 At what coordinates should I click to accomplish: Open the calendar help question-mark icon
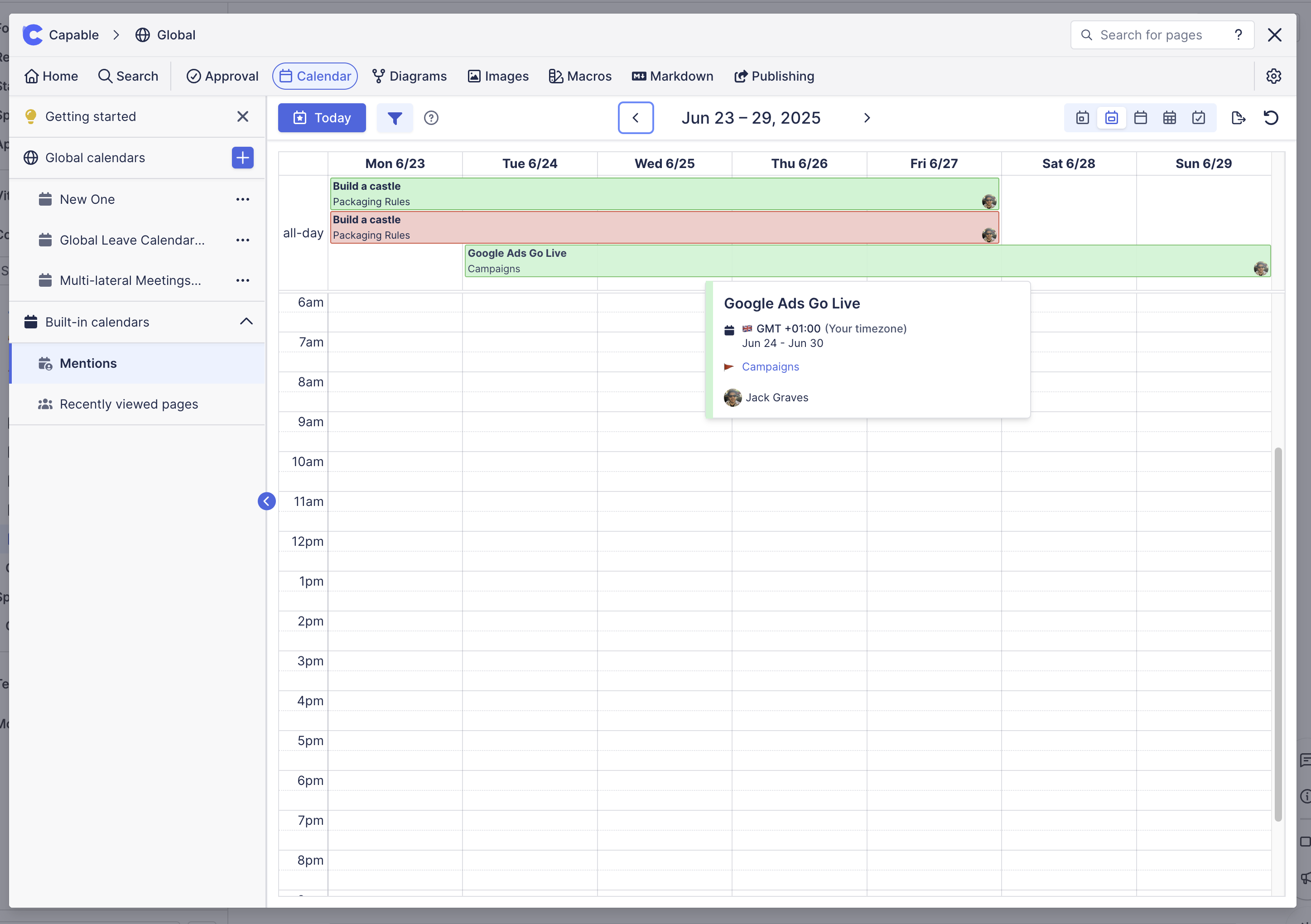[x=431, y=118]
